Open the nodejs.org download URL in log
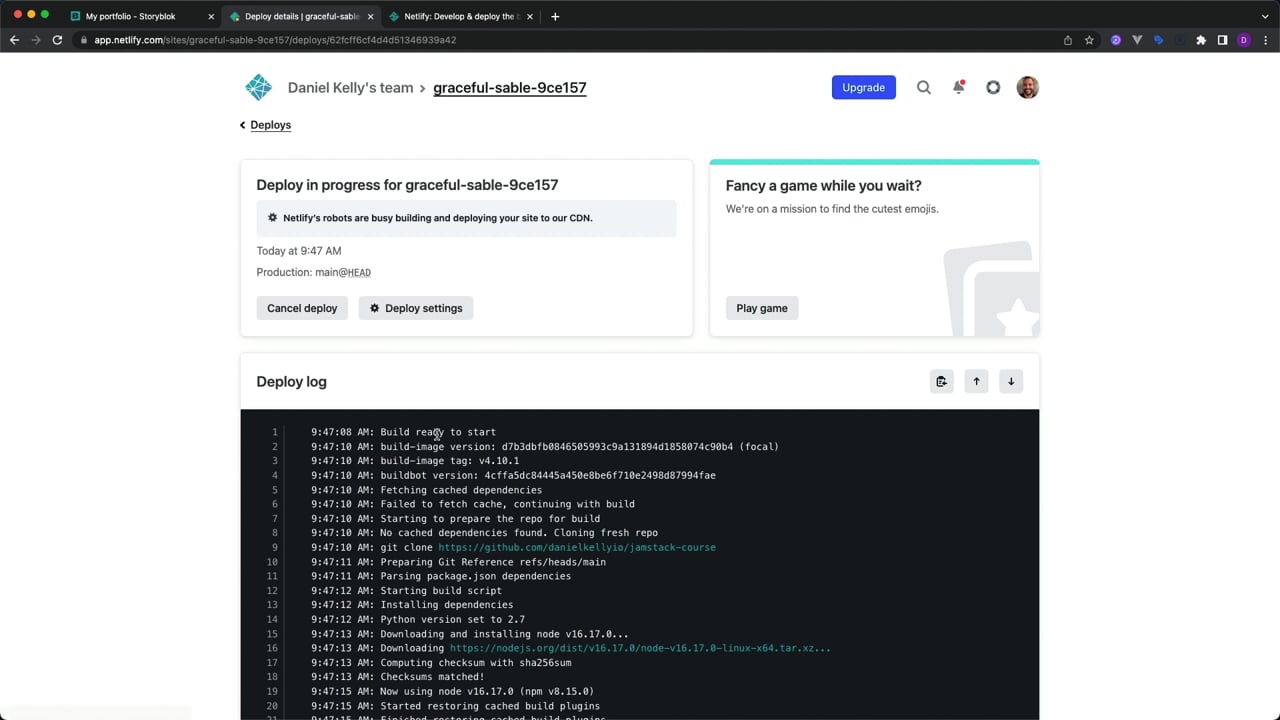 pyautogui.click(x=640, y=648)
